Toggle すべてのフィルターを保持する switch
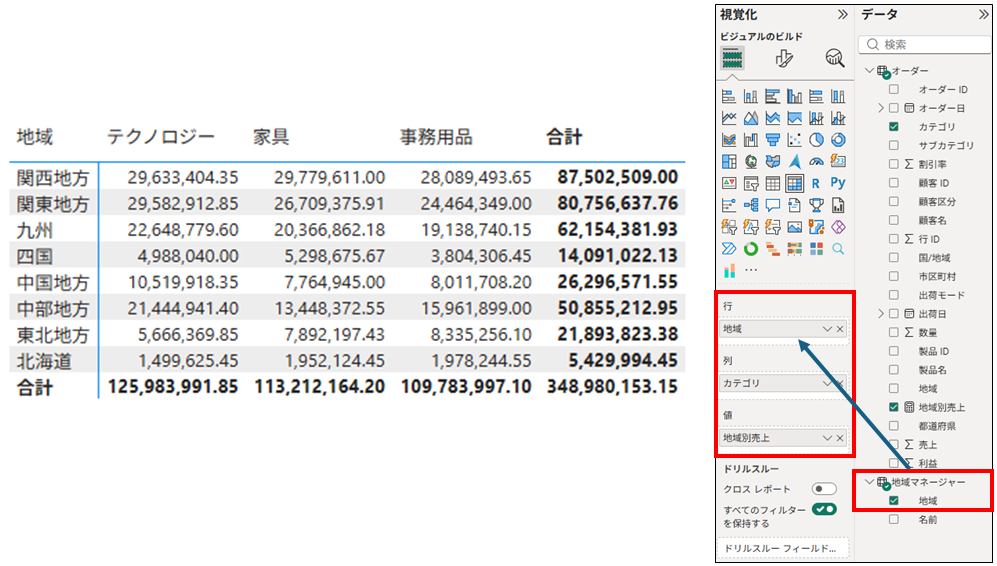 (824, 510)
